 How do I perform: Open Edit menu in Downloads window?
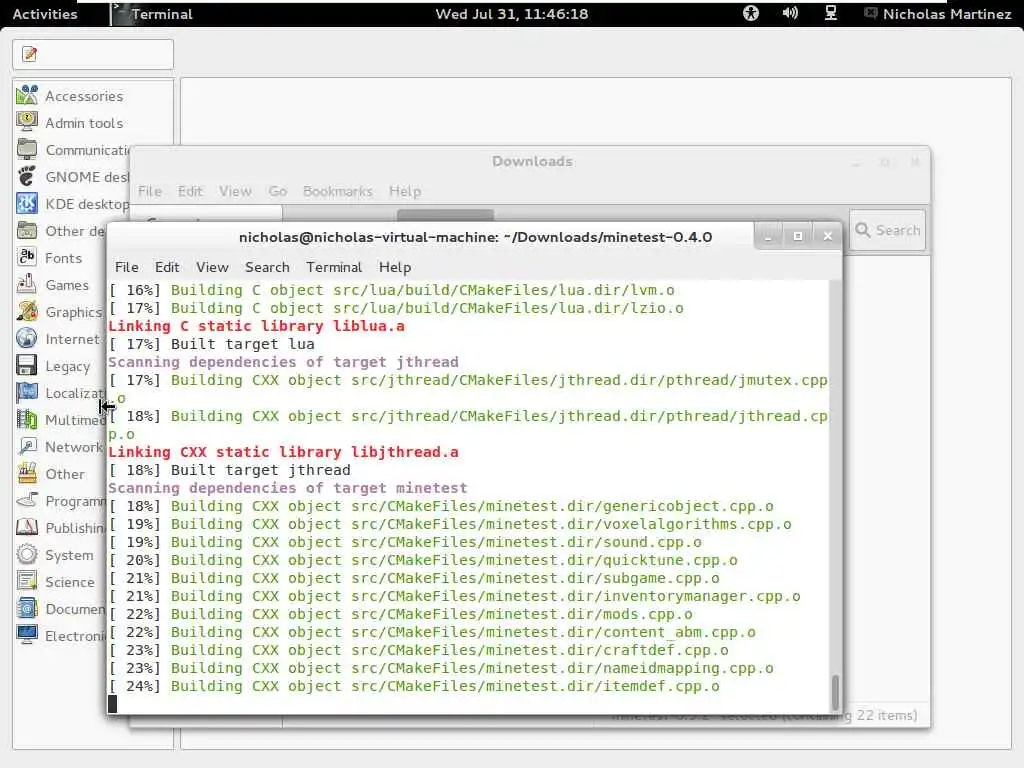(x=190, y=191)
